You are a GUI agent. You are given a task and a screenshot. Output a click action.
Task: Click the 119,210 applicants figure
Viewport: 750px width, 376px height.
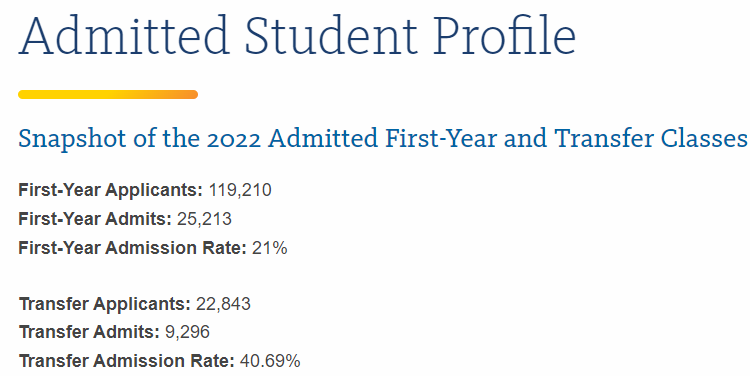(x=240, y=190)
